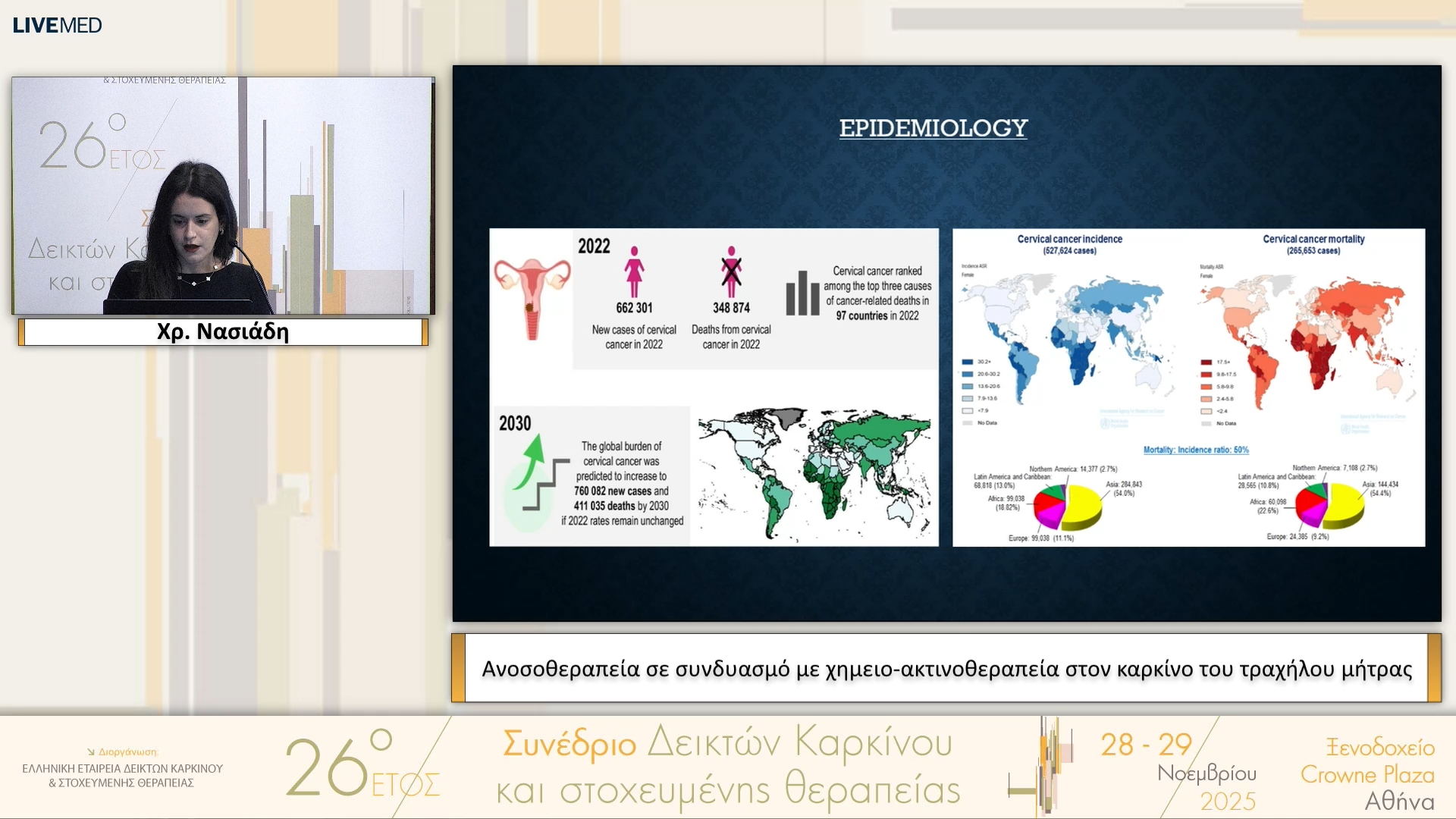Image resolution: width=1456 pixels, height=819 pixels.
Task: Click the speaker name label Χρ. Νασιάδη
Action: click(x=223, y=332)
